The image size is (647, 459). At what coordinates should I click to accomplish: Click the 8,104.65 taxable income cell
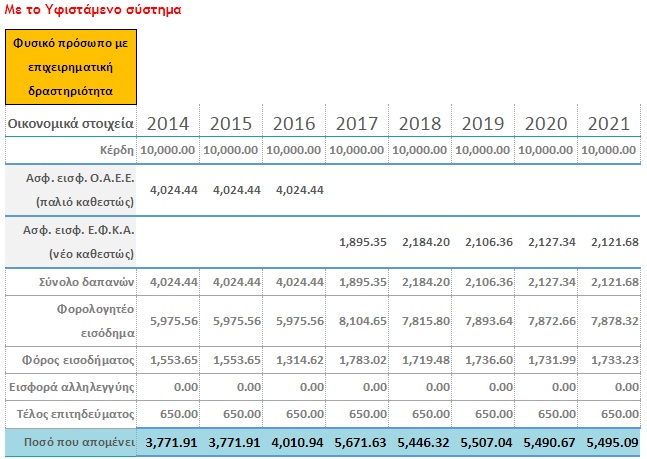pos(363,321)
